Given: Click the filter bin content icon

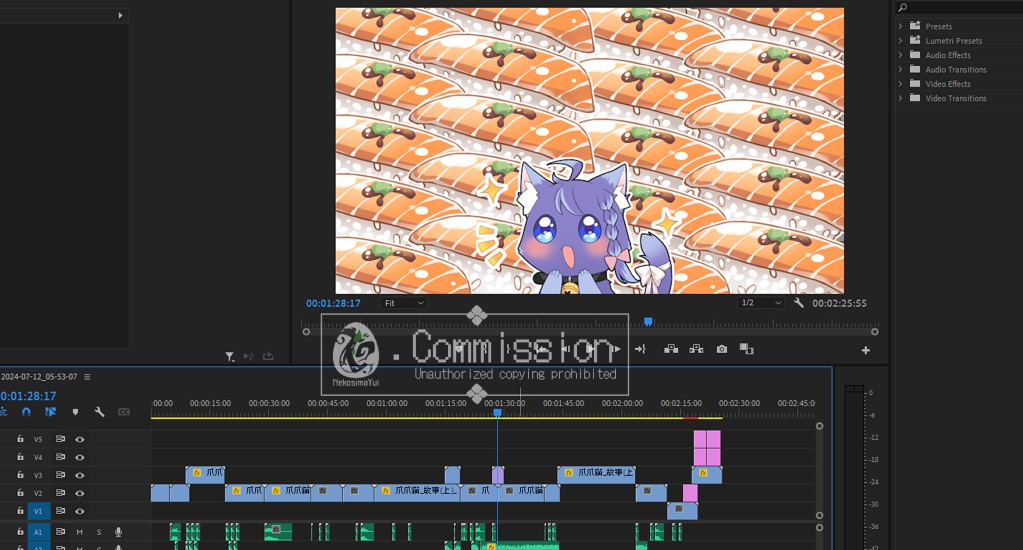Looking at the screenshot, I should point(230,356).
